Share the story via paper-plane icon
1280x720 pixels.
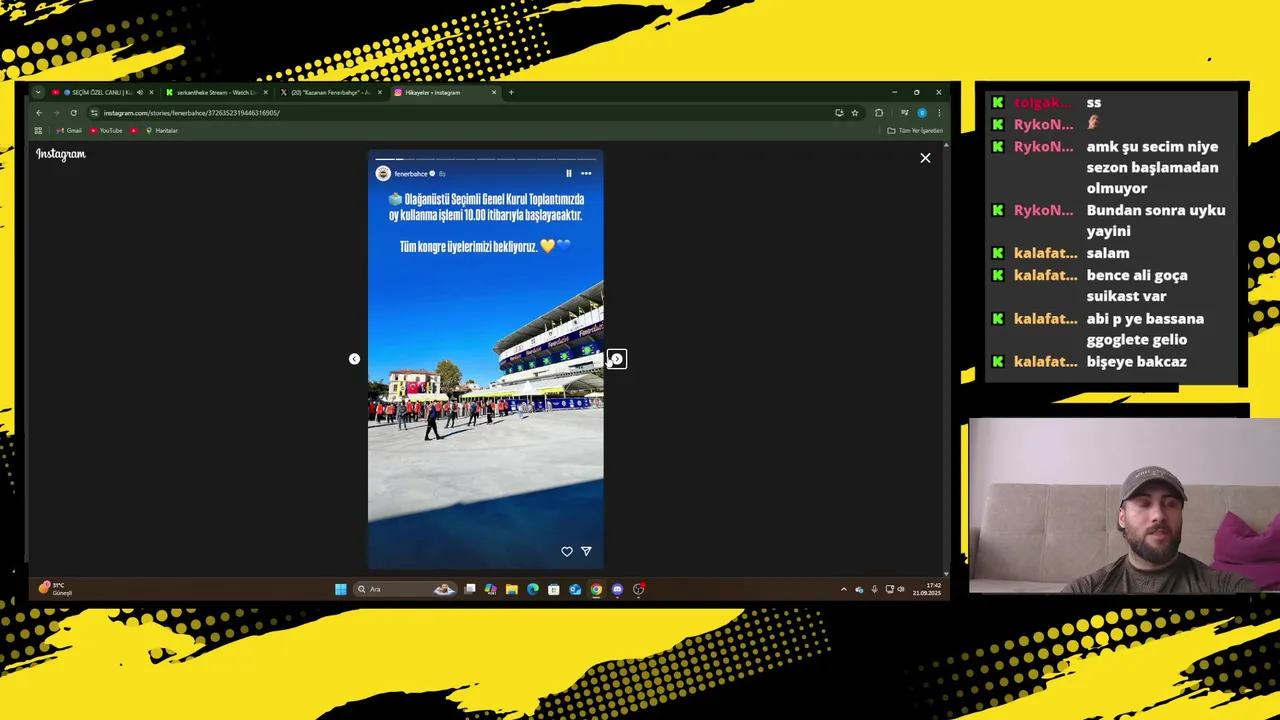click(x=586, y=551)
